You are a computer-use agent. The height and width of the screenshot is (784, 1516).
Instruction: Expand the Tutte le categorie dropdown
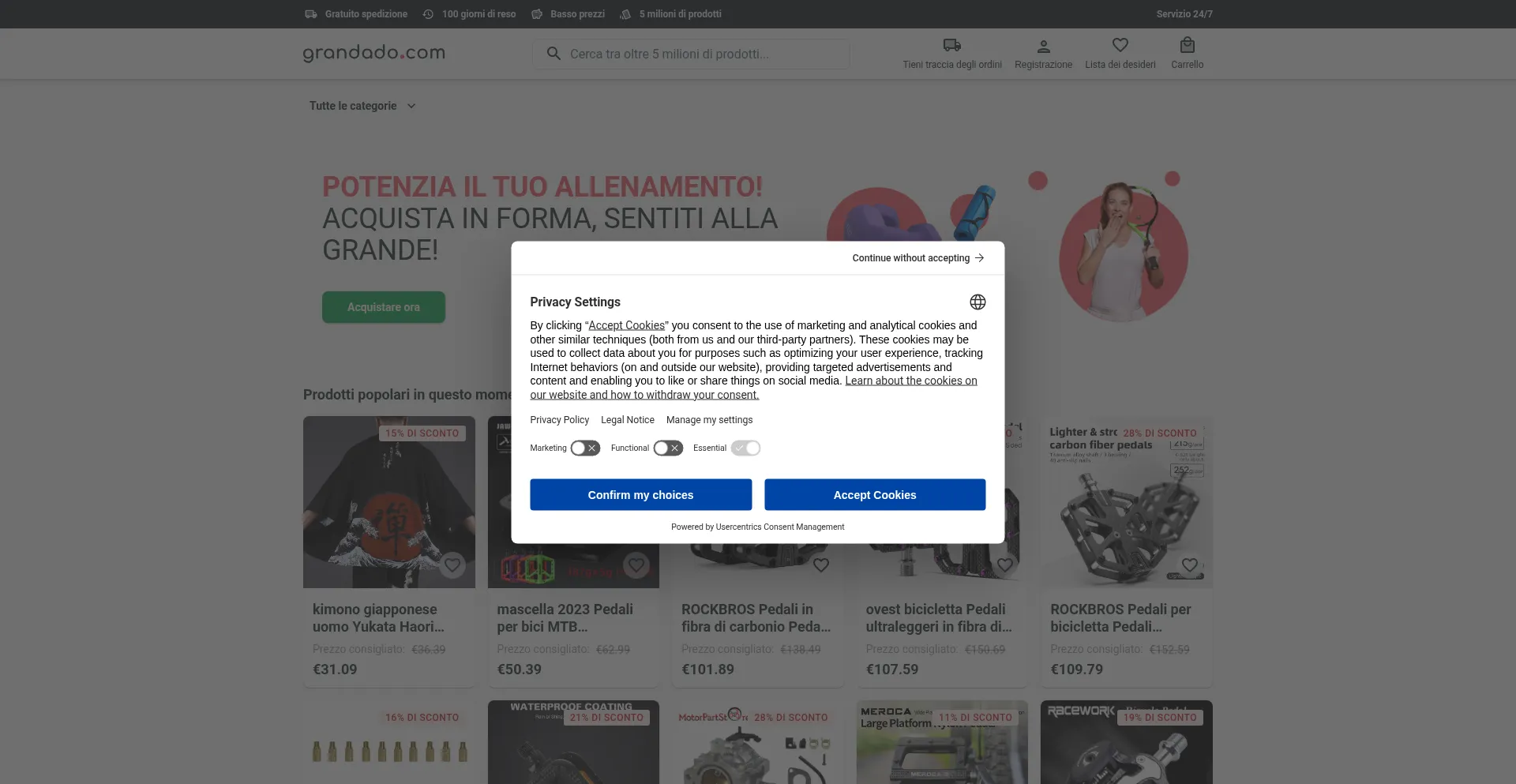tap(362, 106)
